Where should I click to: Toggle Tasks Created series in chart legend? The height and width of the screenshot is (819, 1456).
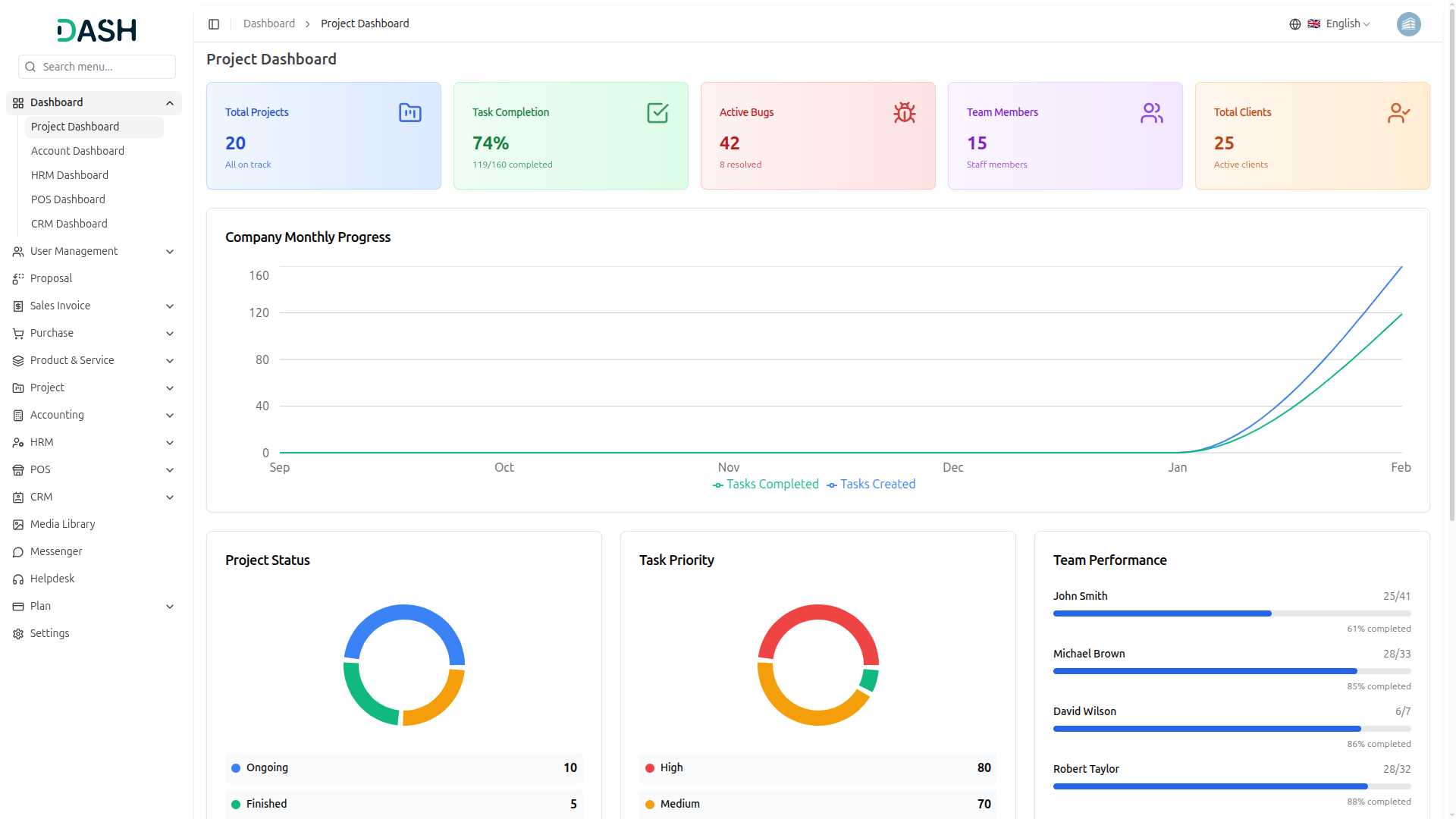(871, 485)
